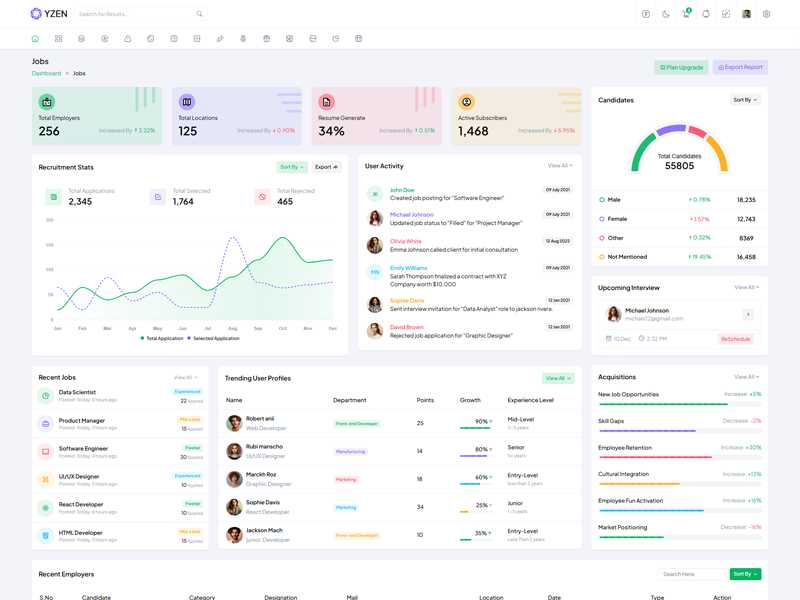This screenshot has height=600, width=800.
Task: Toggle dark mode with the moon icon
Action: pyautogui.click(x=666, y=14)
